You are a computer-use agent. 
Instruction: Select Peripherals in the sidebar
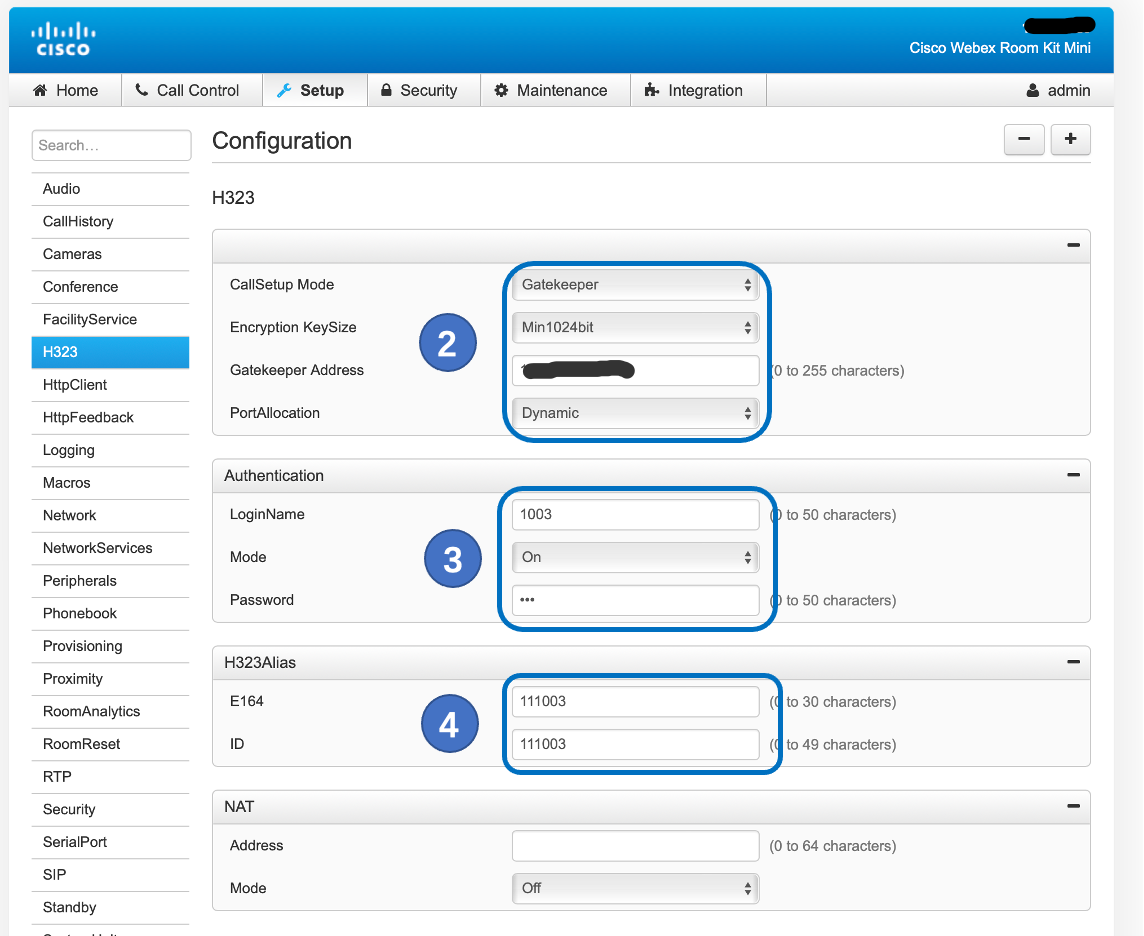(110, 581)
